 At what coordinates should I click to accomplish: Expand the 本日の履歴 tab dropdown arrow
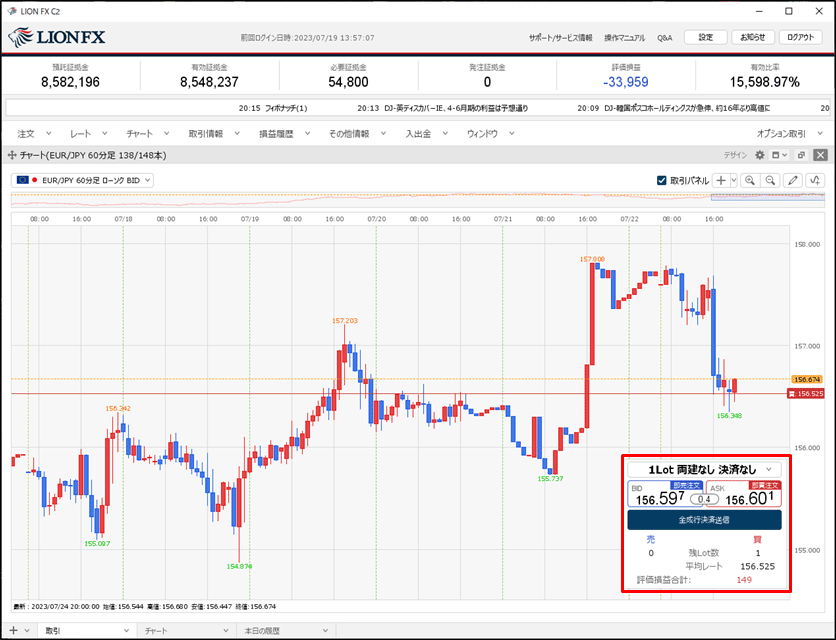click(325, 630)
